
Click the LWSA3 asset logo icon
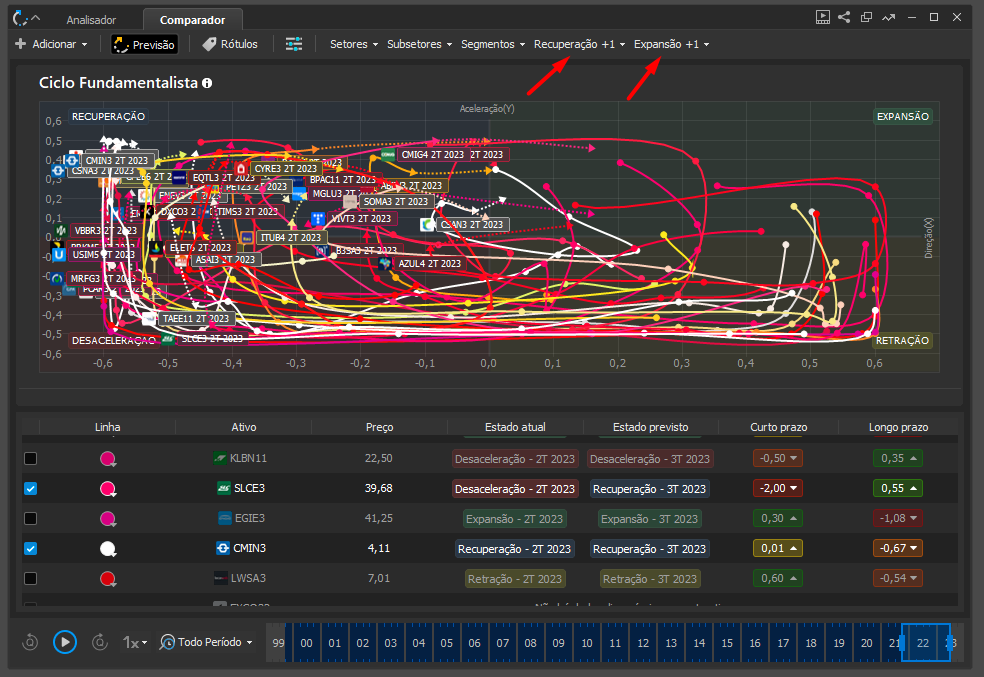(220, 578)
